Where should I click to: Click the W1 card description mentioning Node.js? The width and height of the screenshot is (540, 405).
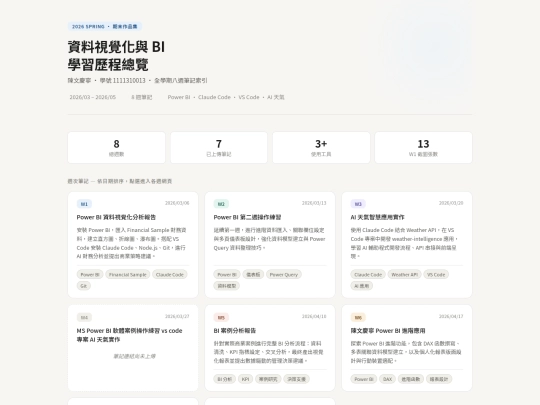coord(132,243)
